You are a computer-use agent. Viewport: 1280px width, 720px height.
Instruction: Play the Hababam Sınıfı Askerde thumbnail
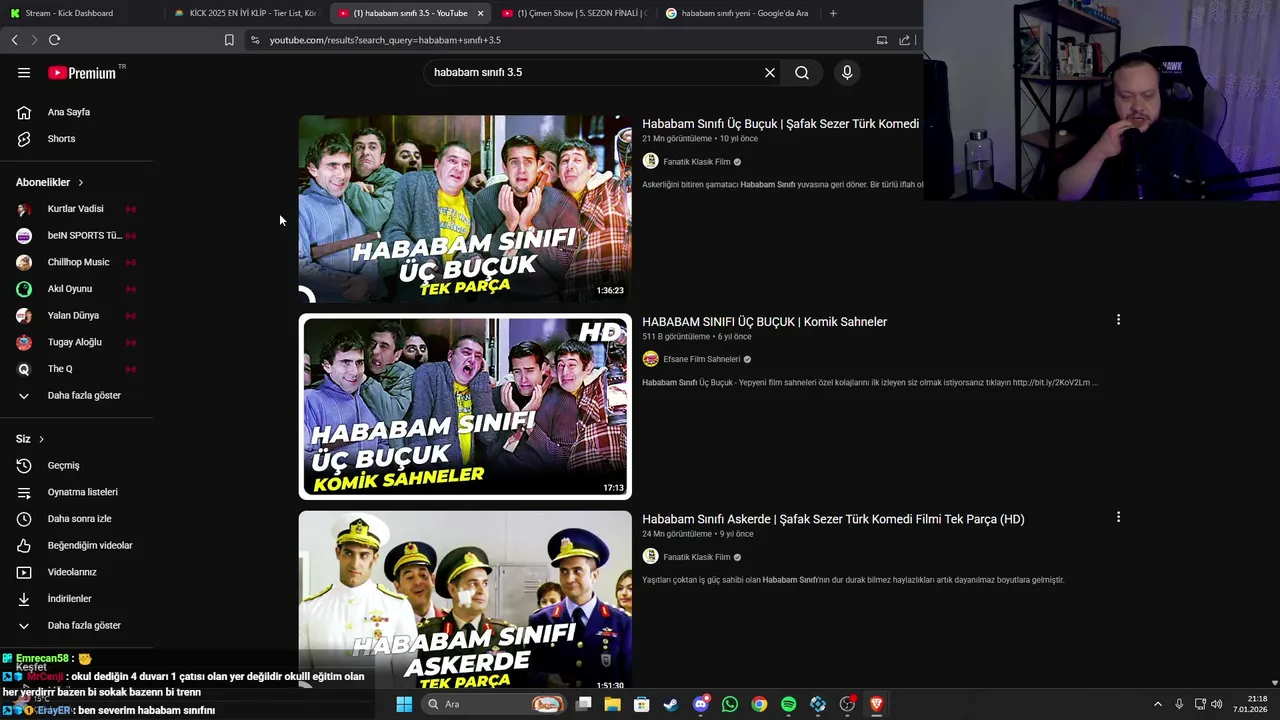pos(465,600)
